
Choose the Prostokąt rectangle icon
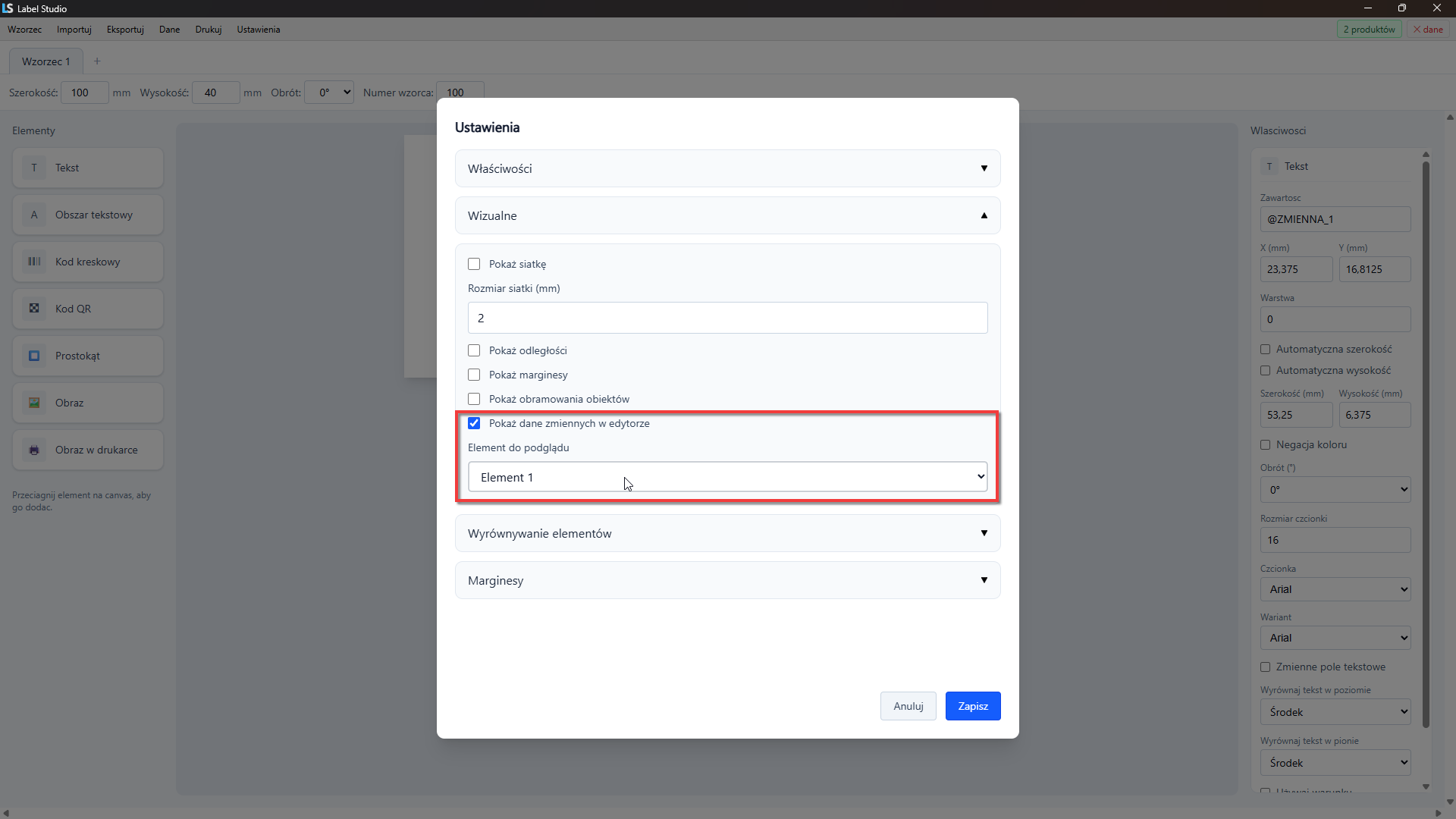34,356
